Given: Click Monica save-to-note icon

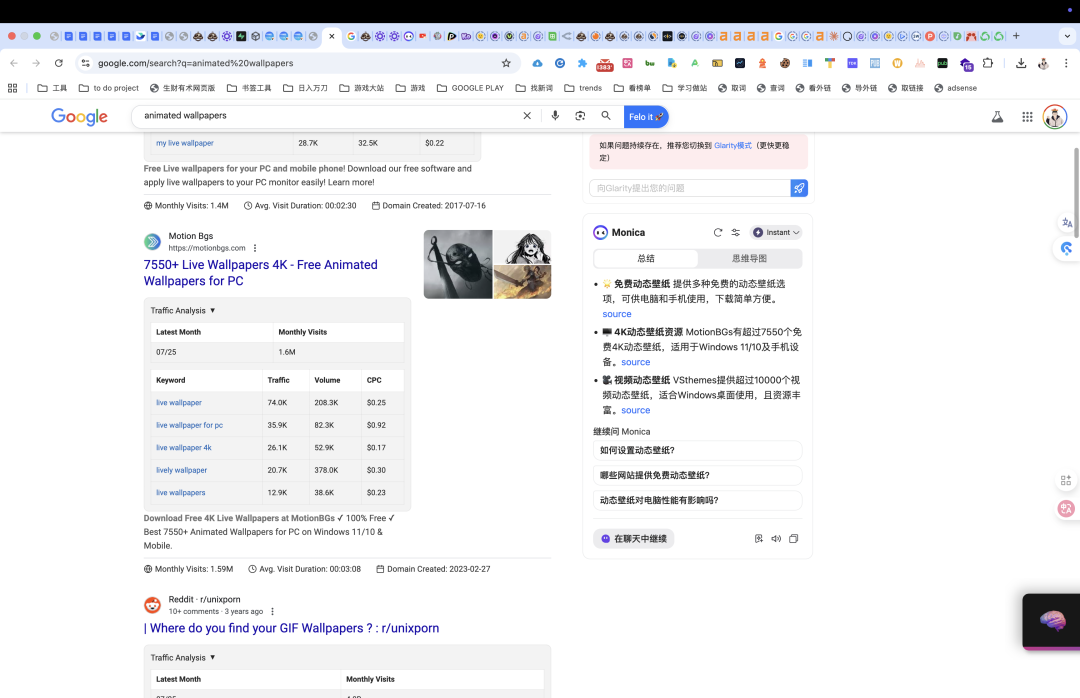Looking at the screenshot, I should coord(758,539).
